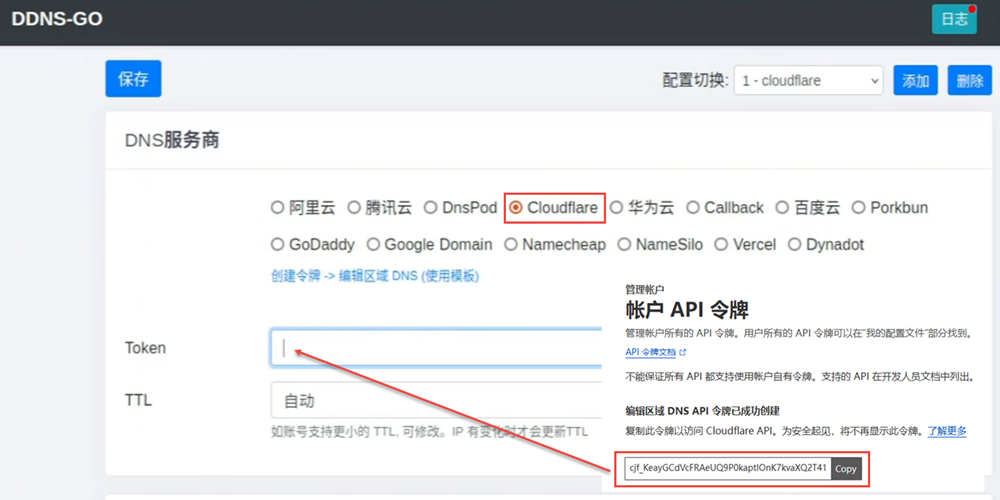Viewport: 1000px width, 500px height.
Task: Select the DnsPod radio button
Action: tap(430, 208)
